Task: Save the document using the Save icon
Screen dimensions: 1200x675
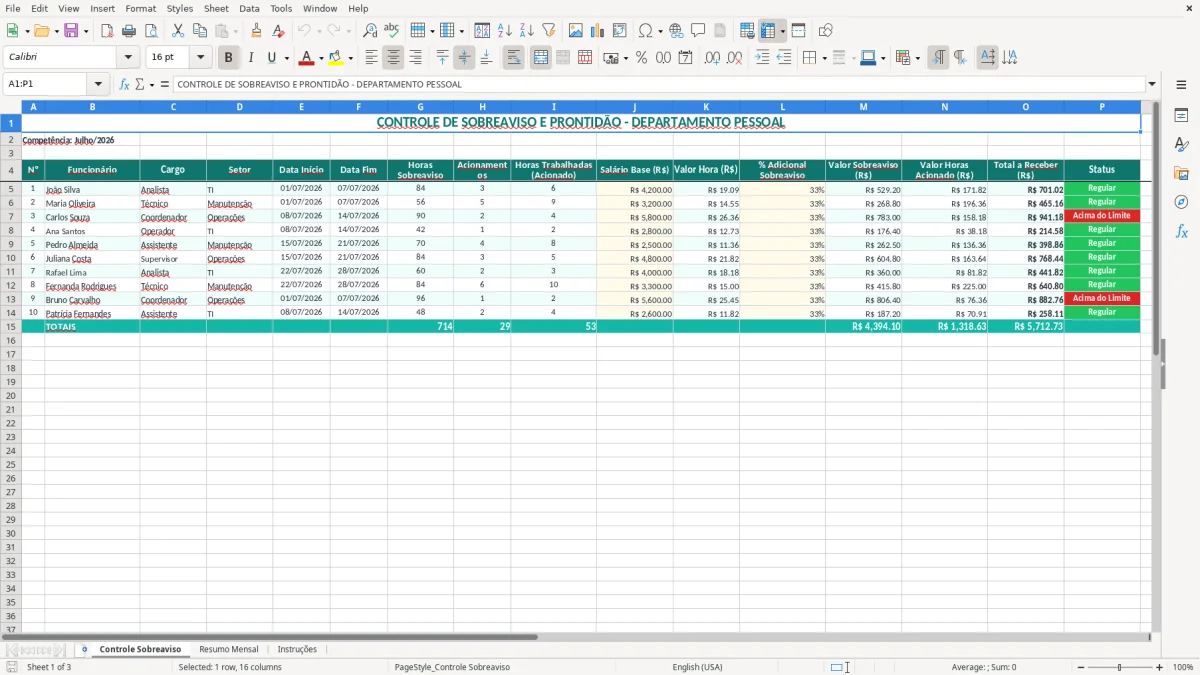Action: pos(71,31)
